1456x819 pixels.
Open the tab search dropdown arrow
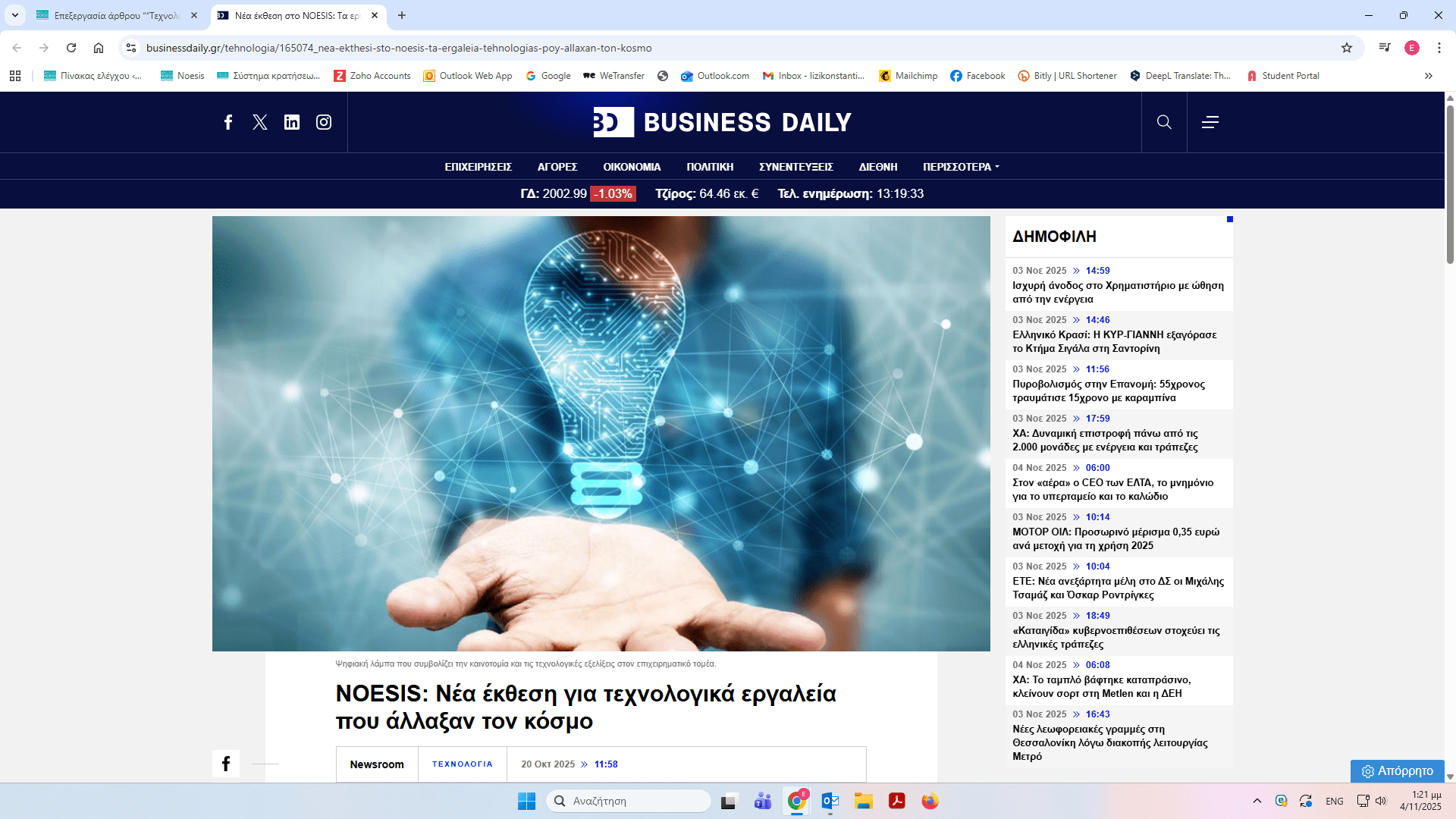click(14, 15)
